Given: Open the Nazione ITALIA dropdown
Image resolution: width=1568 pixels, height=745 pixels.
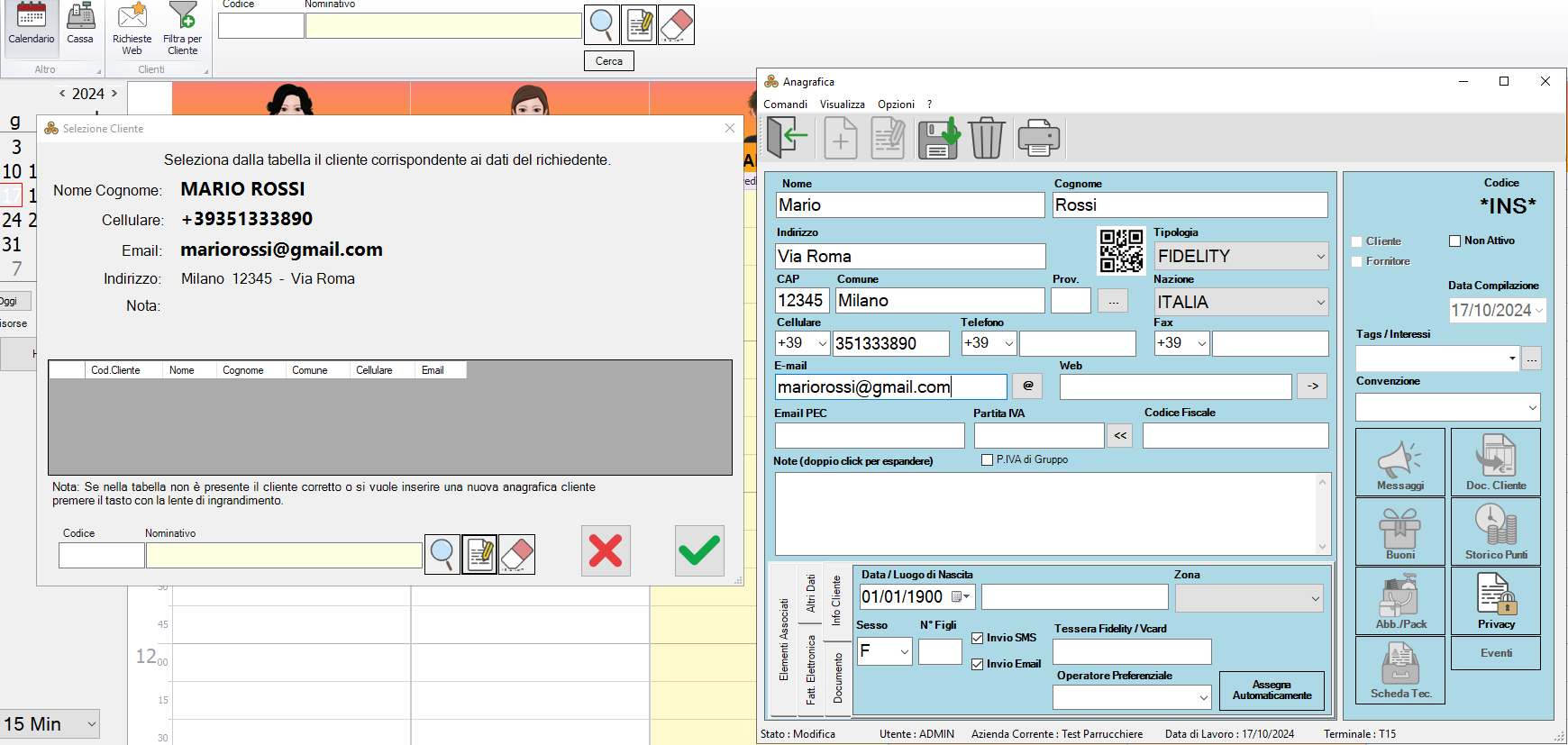Looking at the screenshot, I should pos(1320,303).
